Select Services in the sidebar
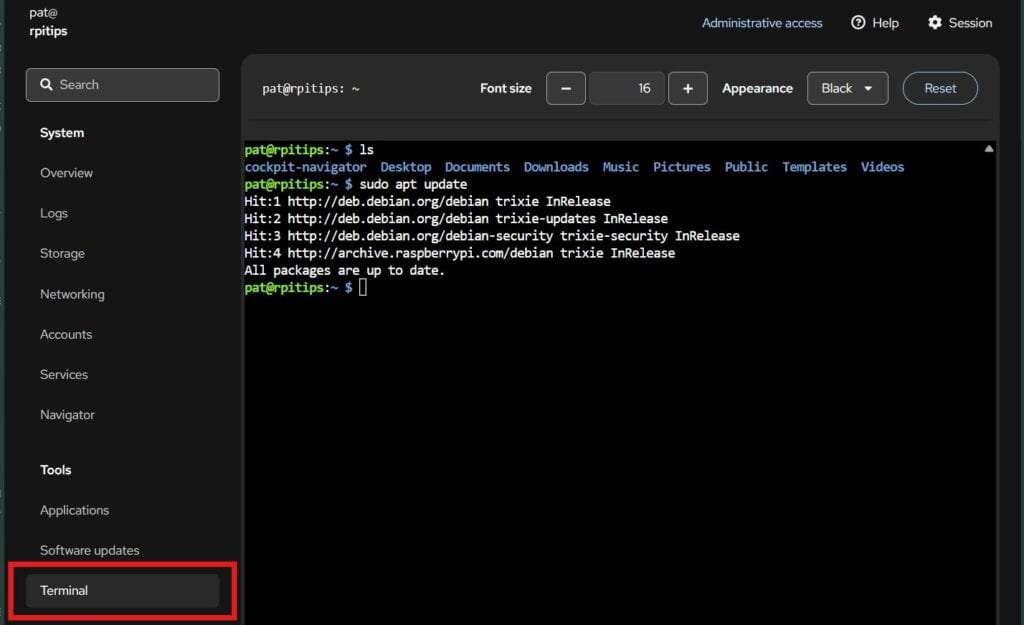The height and width of the screenshot is (625, 1024). coord(64,374)
